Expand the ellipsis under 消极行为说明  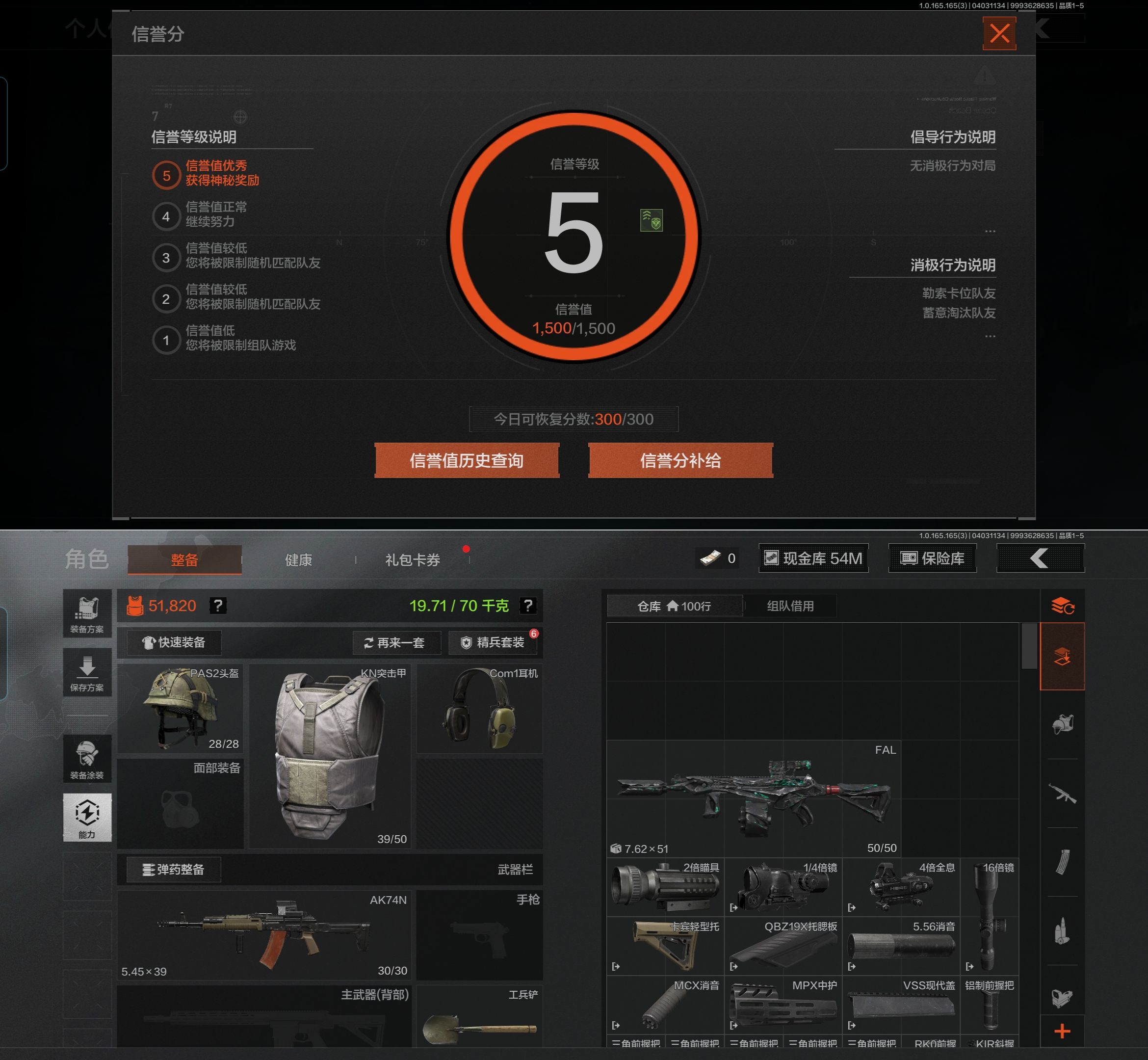click(991, 336)
